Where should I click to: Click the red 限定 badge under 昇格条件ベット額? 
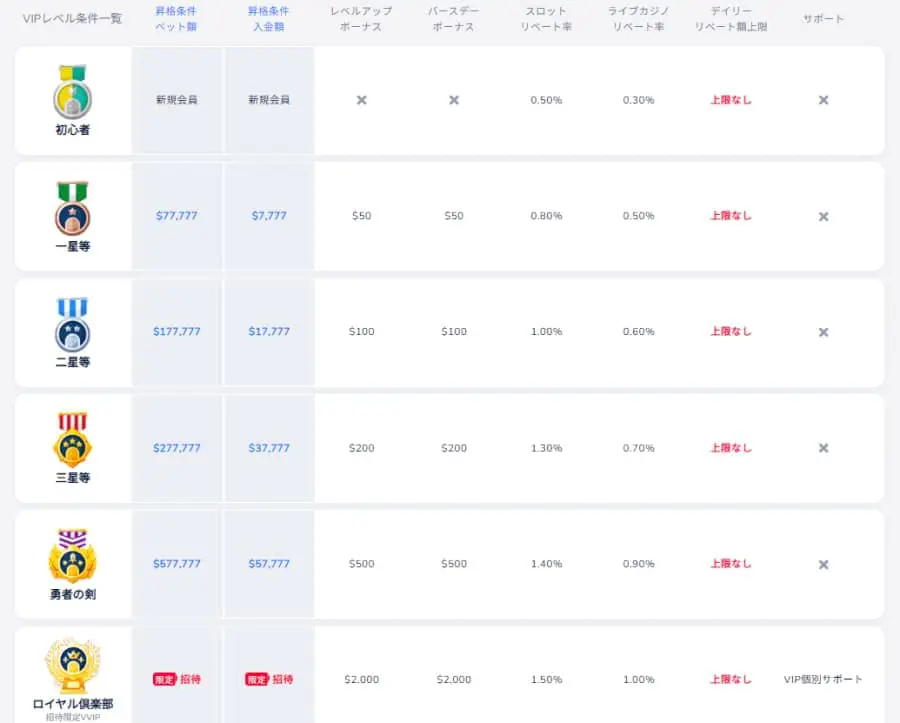(164, 679)
